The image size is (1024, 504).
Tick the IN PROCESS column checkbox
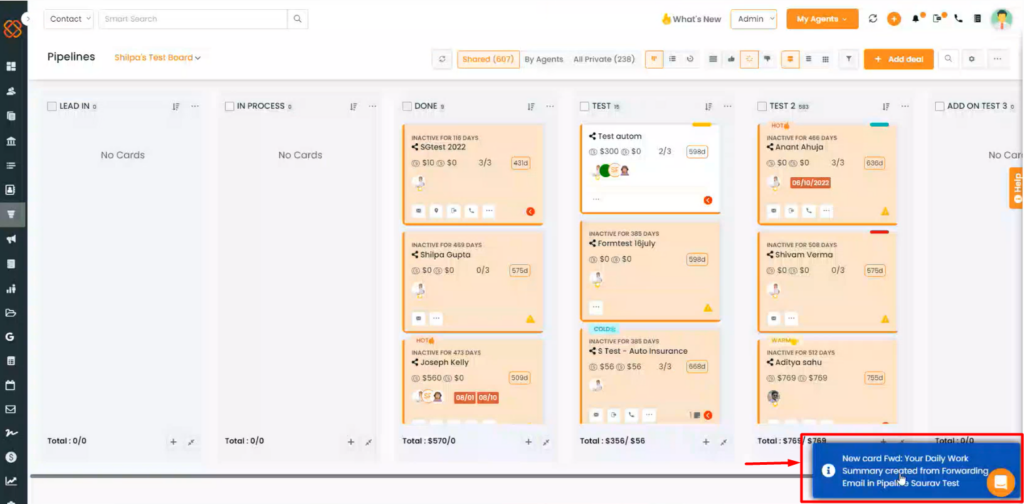230,106
